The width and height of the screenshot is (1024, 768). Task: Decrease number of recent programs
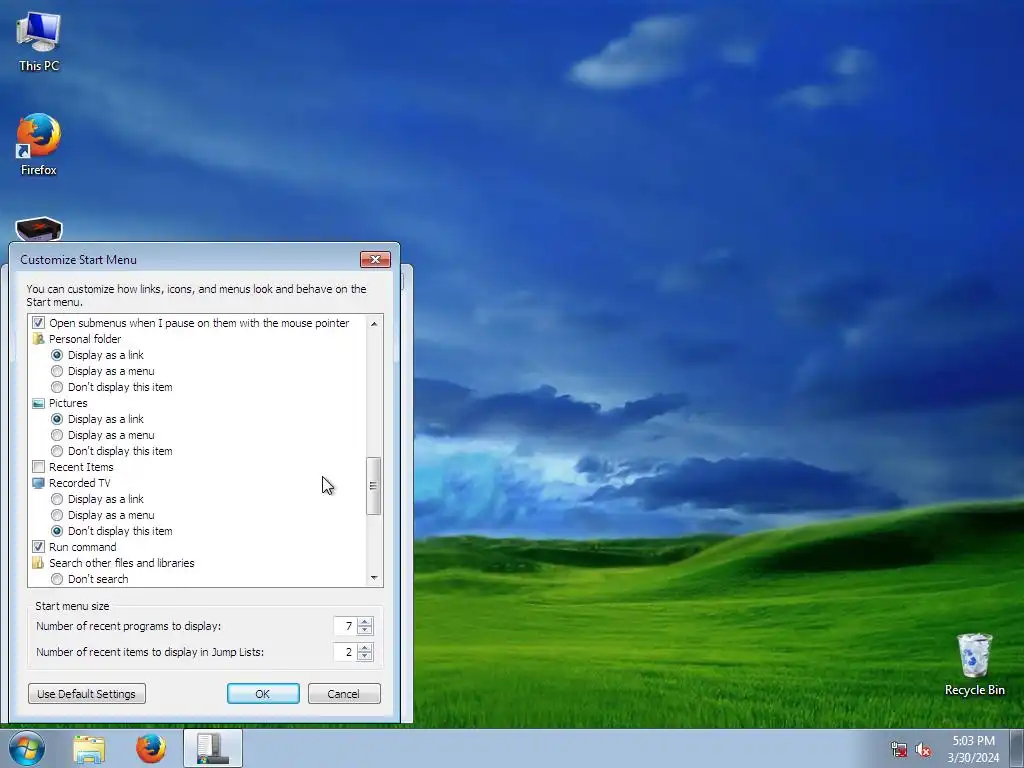(x=365, y=630)
